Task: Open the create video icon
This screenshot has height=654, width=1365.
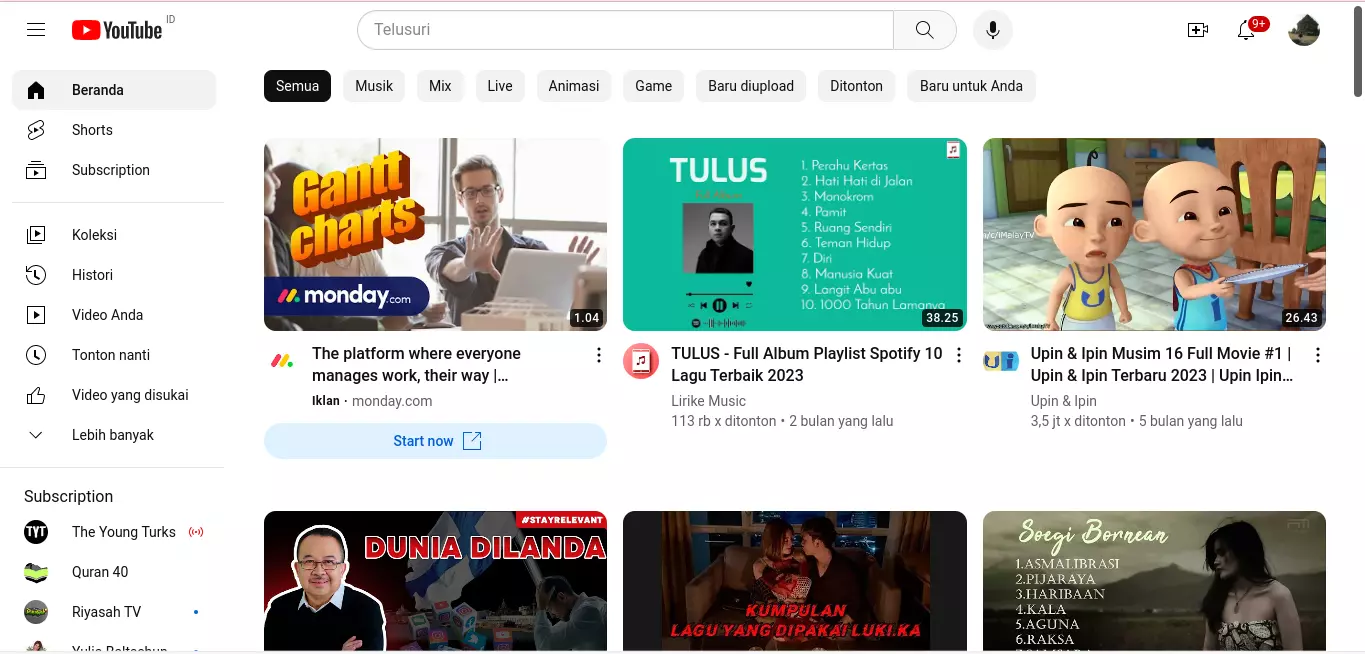Action: [x=1198, y=30]
